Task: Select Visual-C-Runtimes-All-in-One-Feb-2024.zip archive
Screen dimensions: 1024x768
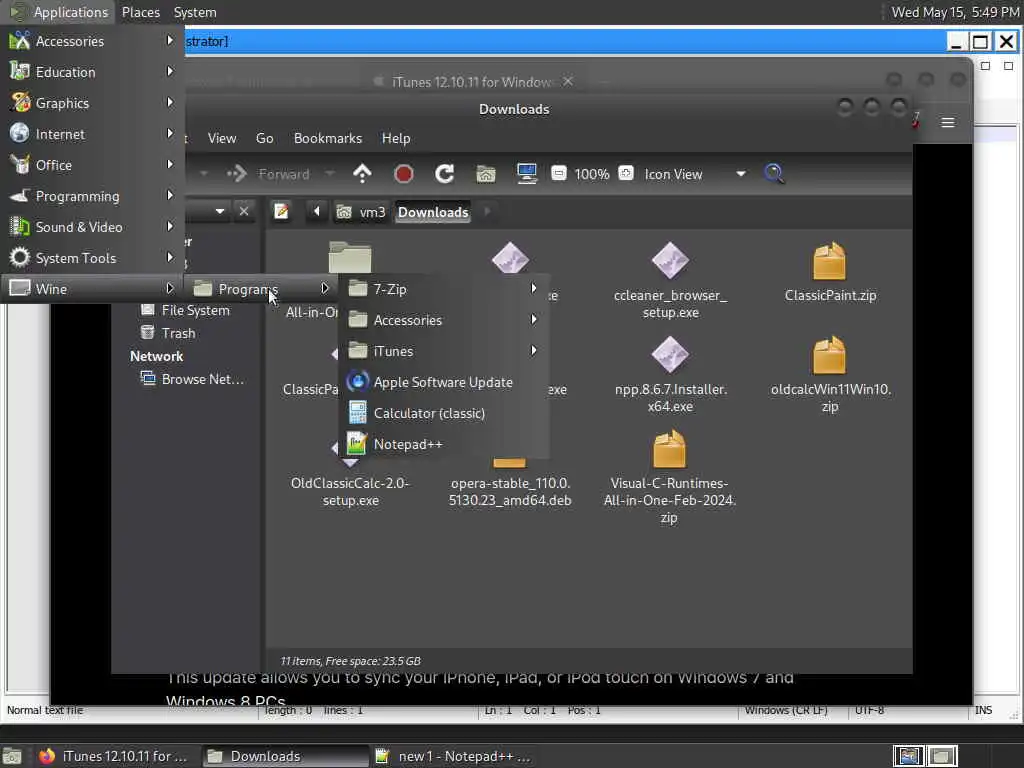Action: click(x=669, y=479)
